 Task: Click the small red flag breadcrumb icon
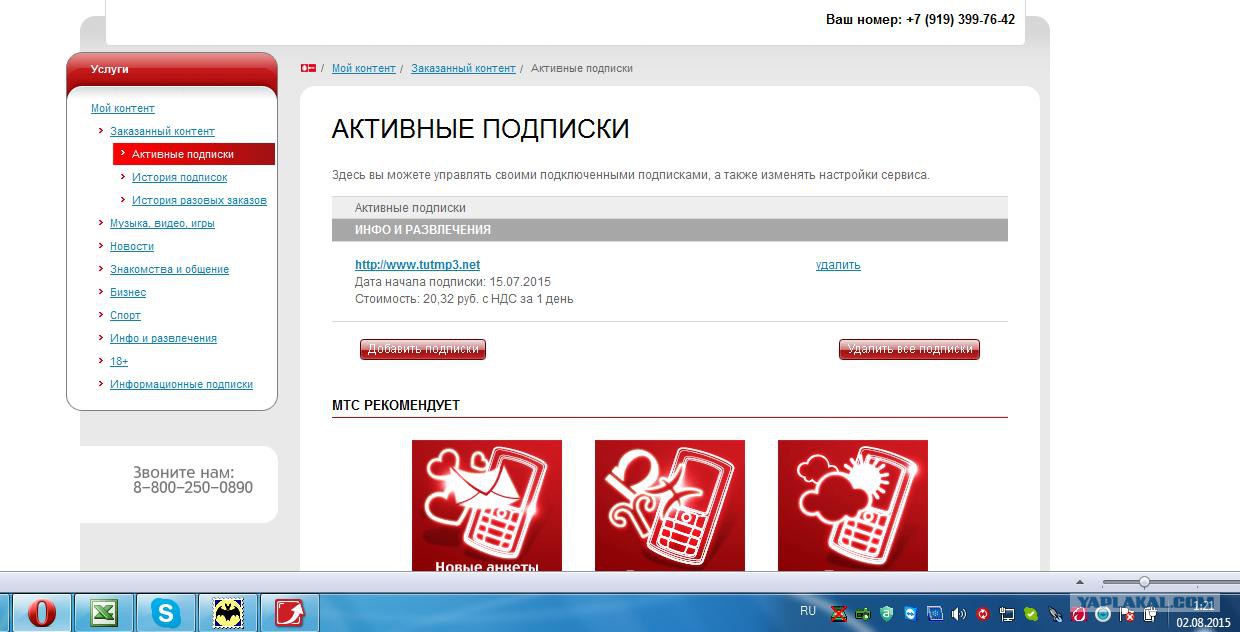(308, 68)
